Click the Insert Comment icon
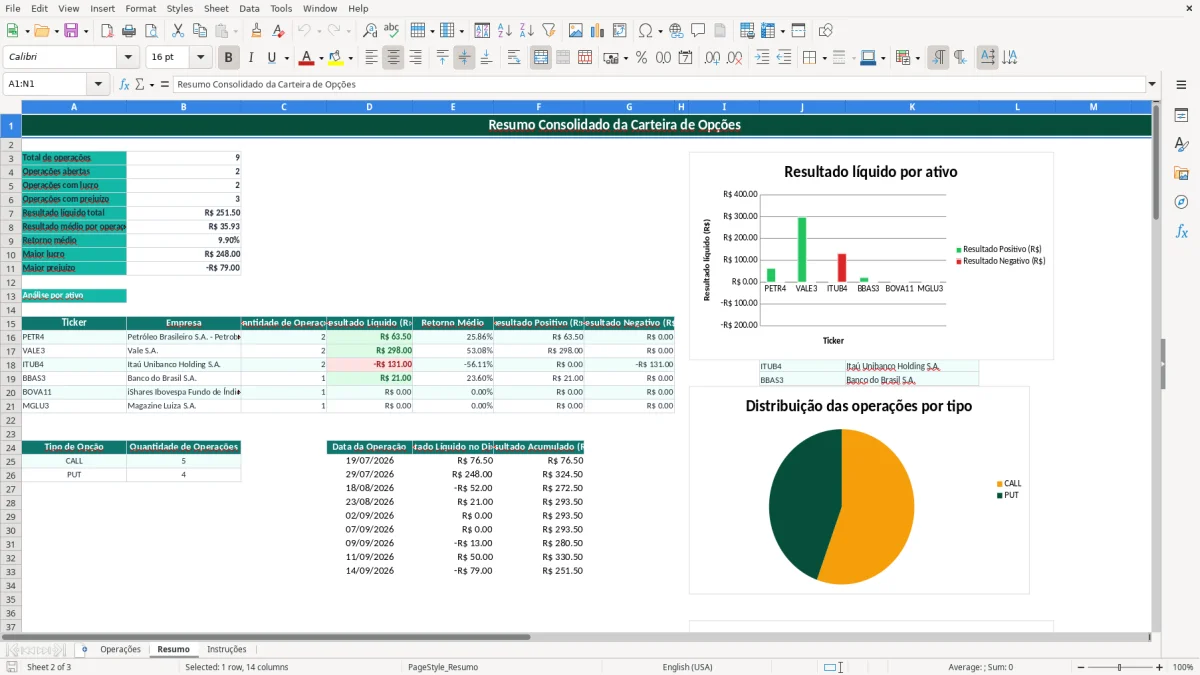The image size is (1200, 675). (698, 31)
